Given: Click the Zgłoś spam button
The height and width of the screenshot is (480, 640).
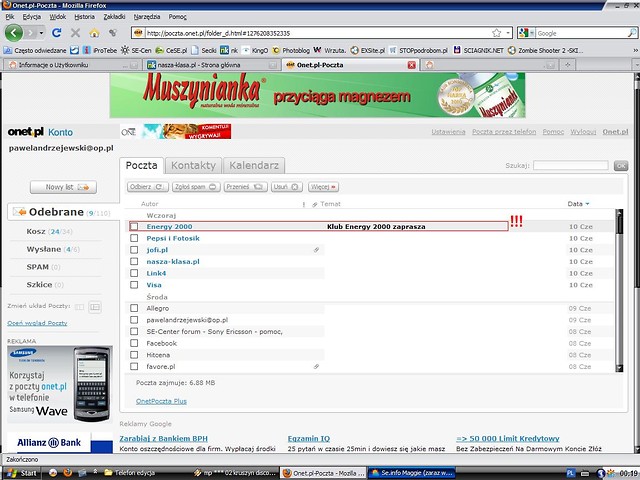Looking at the screenshot, I should point(196,187).
